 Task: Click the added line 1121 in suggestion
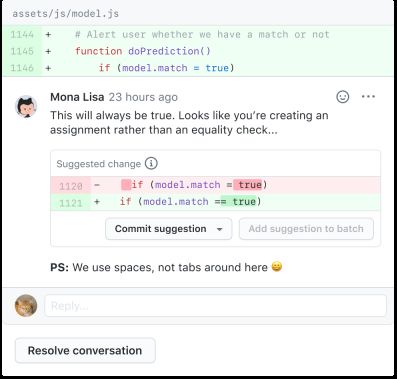pos(215,202)
